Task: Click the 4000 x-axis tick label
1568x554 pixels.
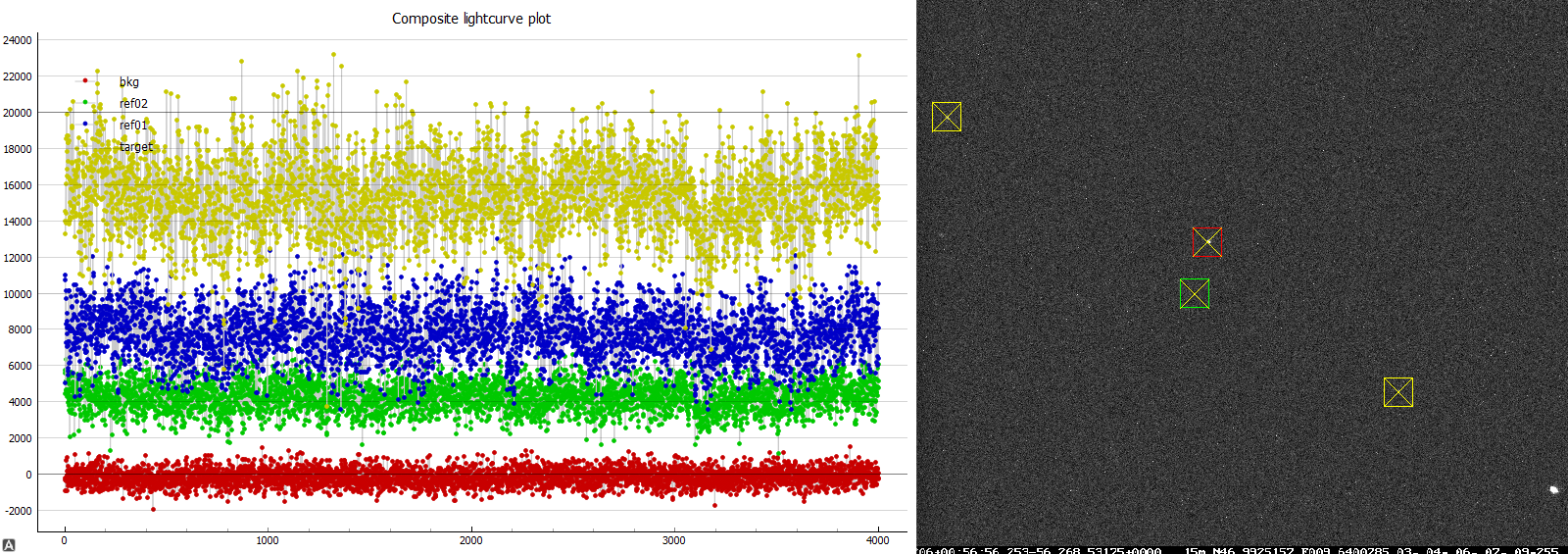Action: point(878,540)
